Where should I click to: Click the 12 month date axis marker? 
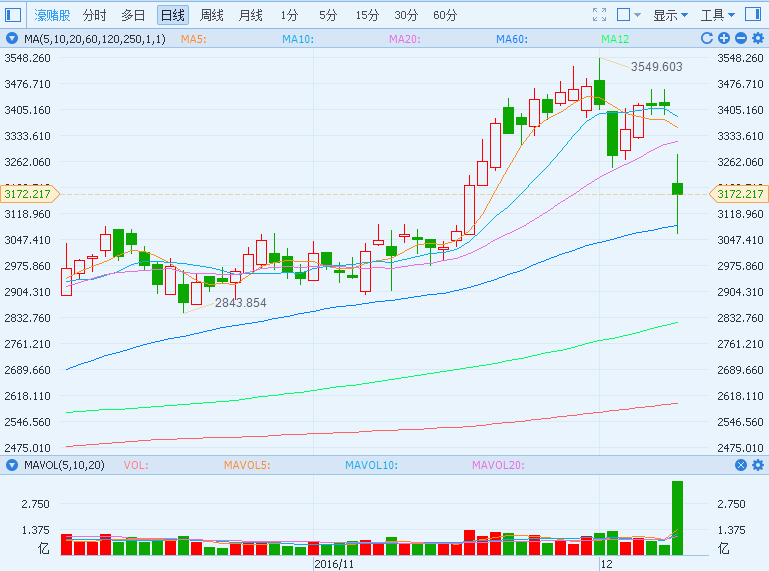click(x=607, y=564)
